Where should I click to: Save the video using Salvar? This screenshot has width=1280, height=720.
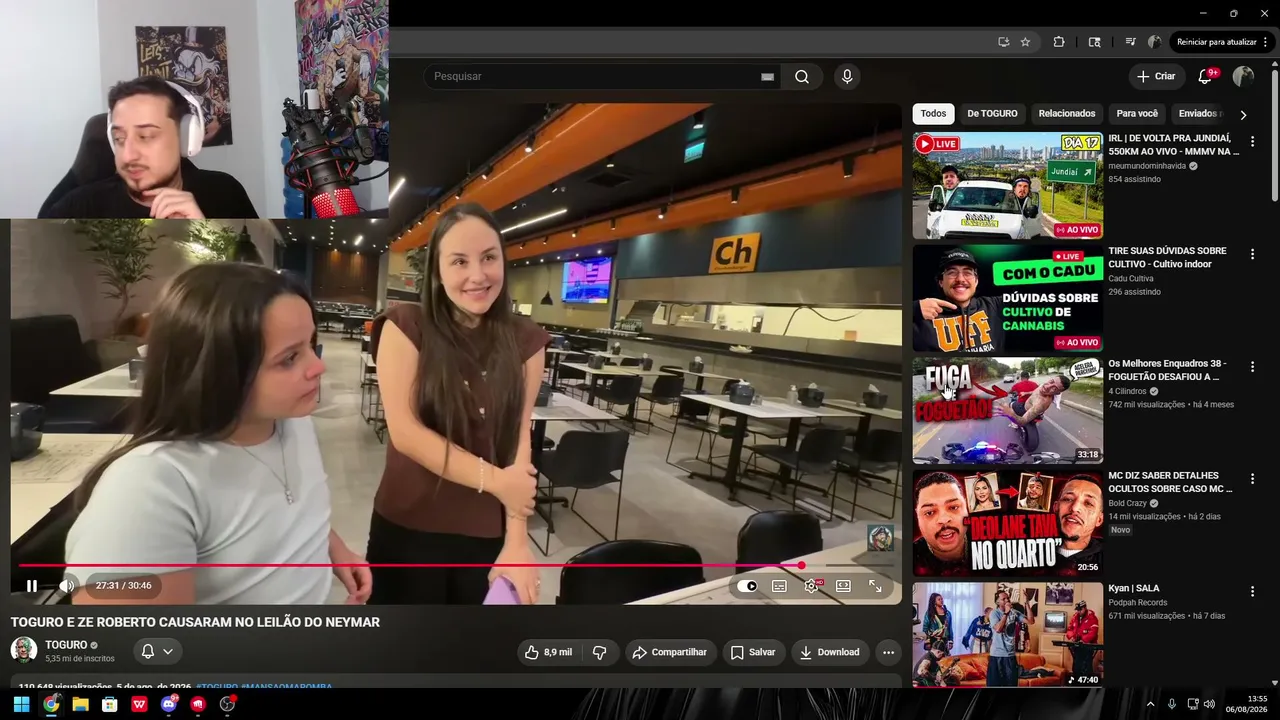[x=753, y=652]
